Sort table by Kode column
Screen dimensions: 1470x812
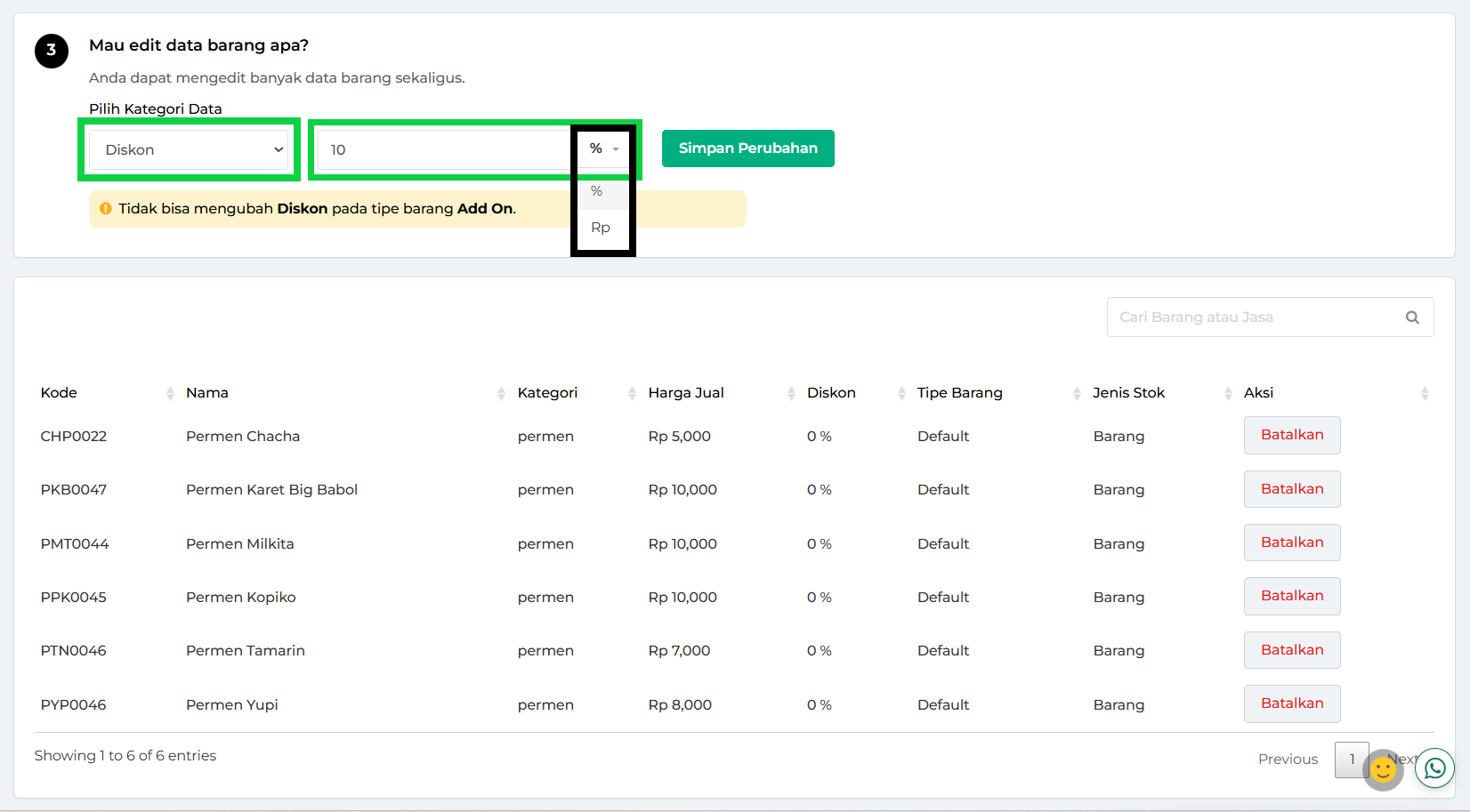170,393
